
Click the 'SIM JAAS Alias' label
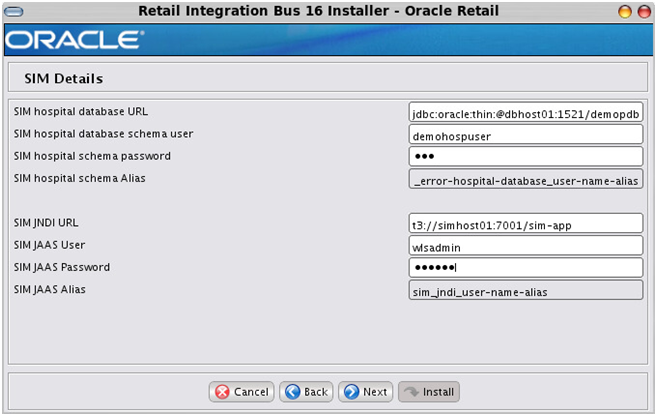49,289
